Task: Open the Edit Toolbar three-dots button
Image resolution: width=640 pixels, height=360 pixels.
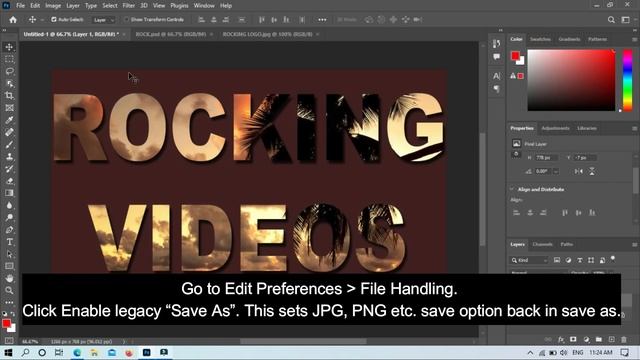Action: [x=9, y=302]
